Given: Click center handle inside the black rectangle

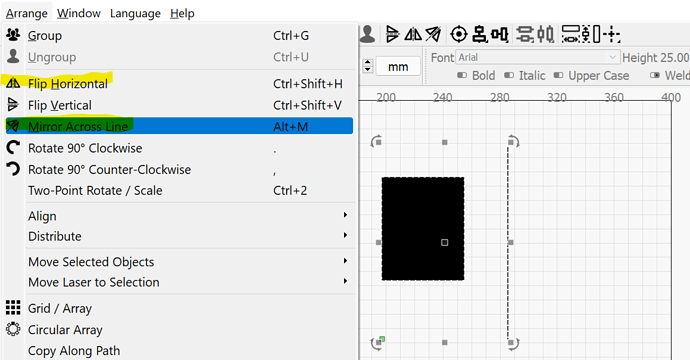Looking at the screenshot, I should (444, 242).
